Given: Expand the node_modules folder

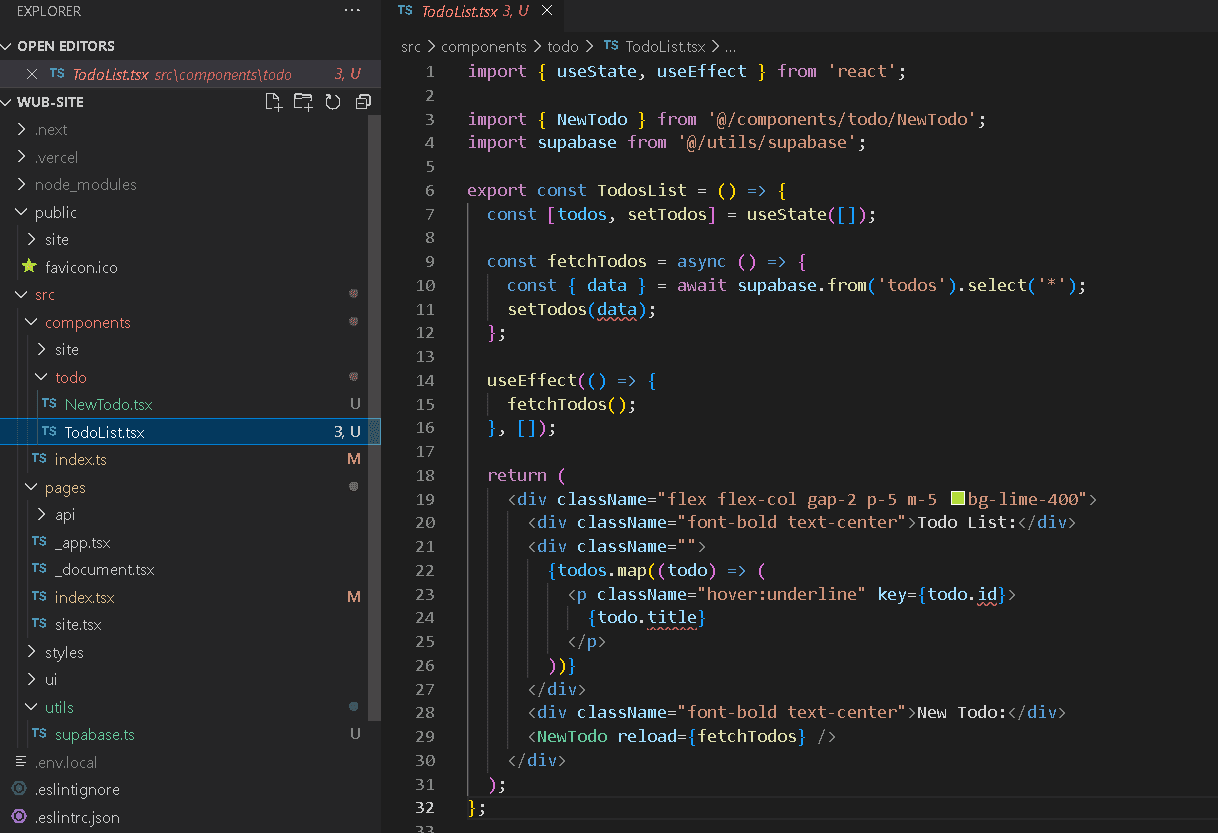Looking at the screenshot, I should click(x=85, y=184).
